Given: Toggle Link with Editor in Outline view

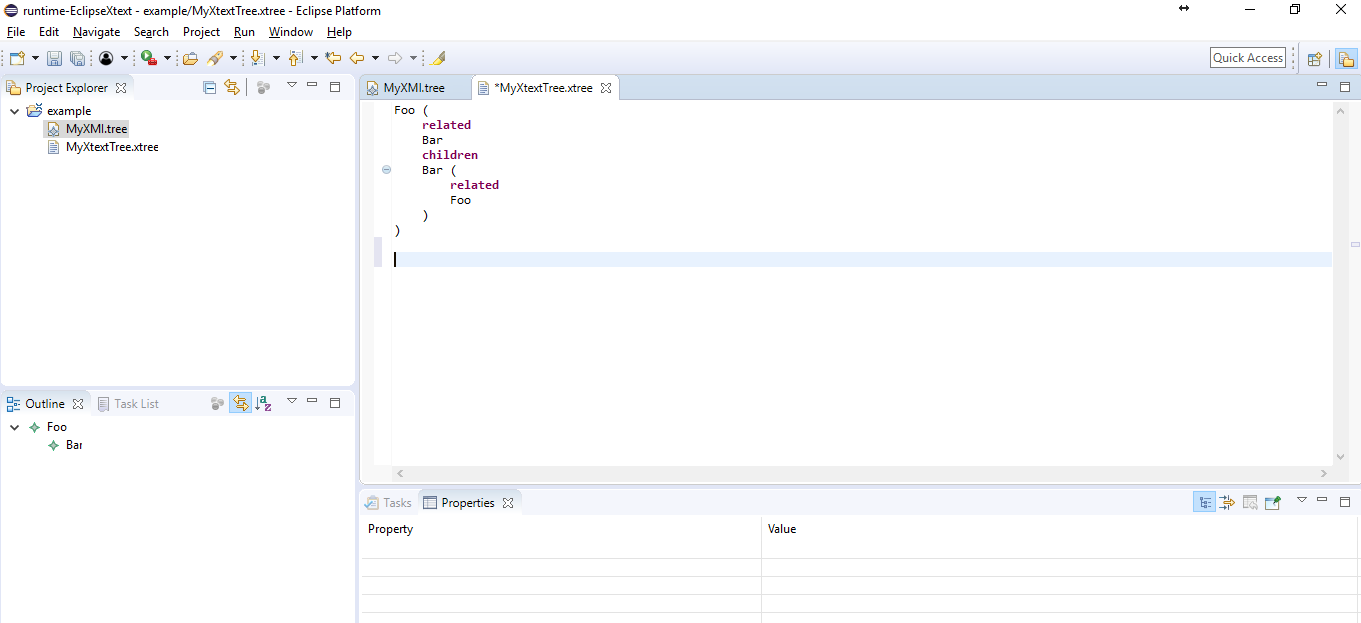Looking at the screenshot, I should pos(240,403).
